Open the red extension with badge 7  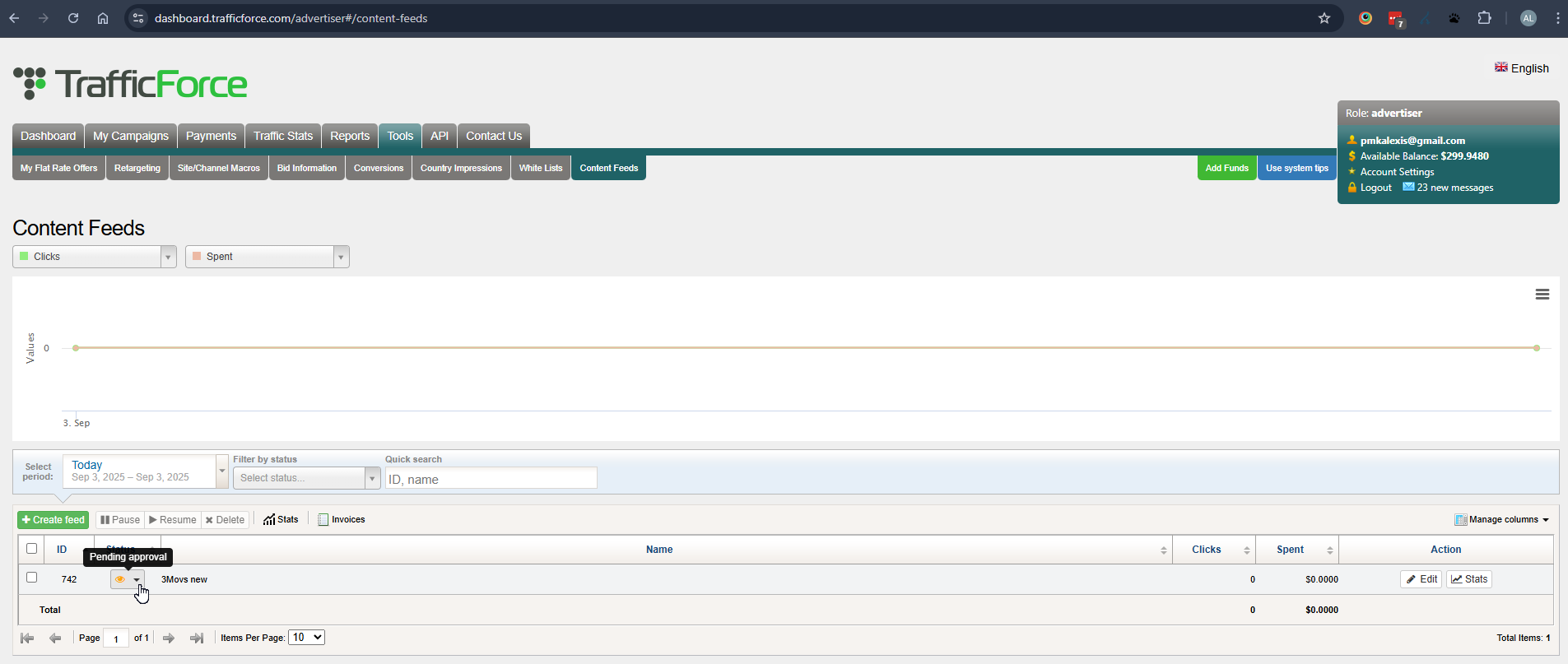(x=1396, y=19)
